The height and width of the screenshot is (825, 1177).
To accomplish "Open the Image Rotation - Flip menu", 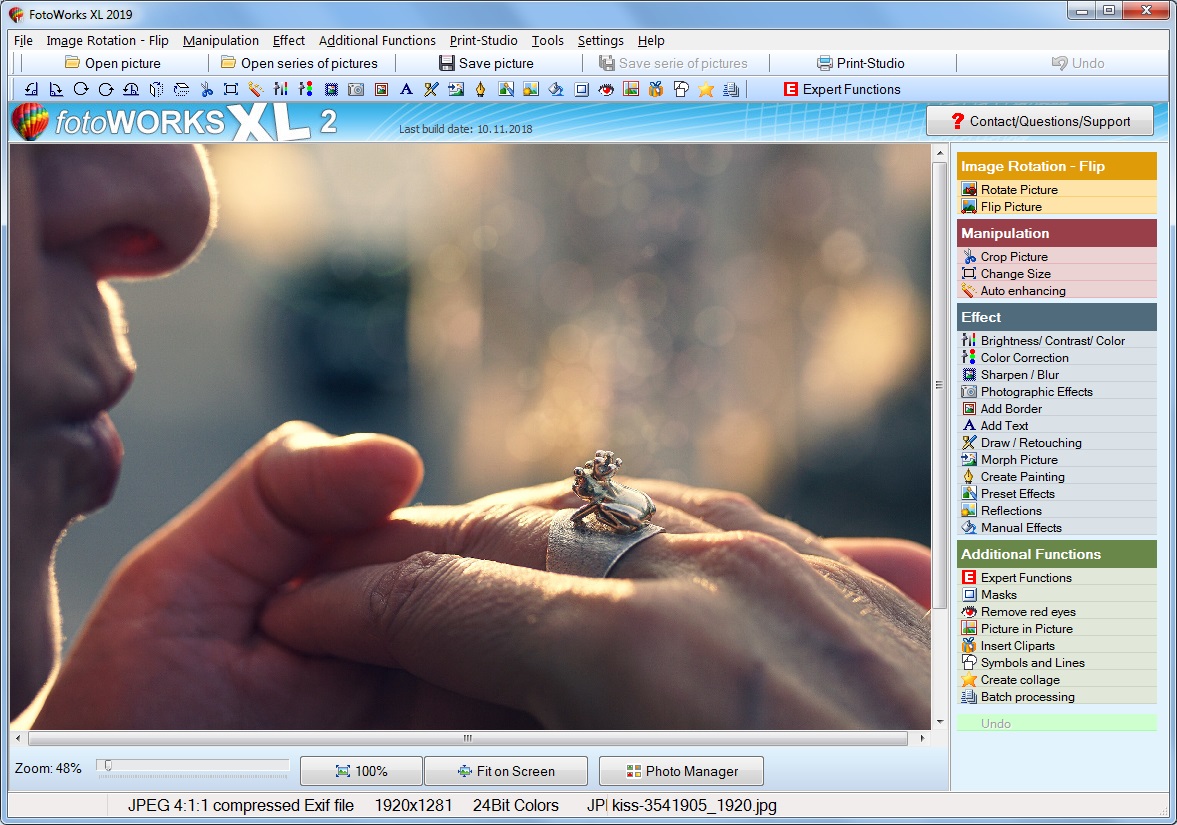I will (x=107, y=41).
